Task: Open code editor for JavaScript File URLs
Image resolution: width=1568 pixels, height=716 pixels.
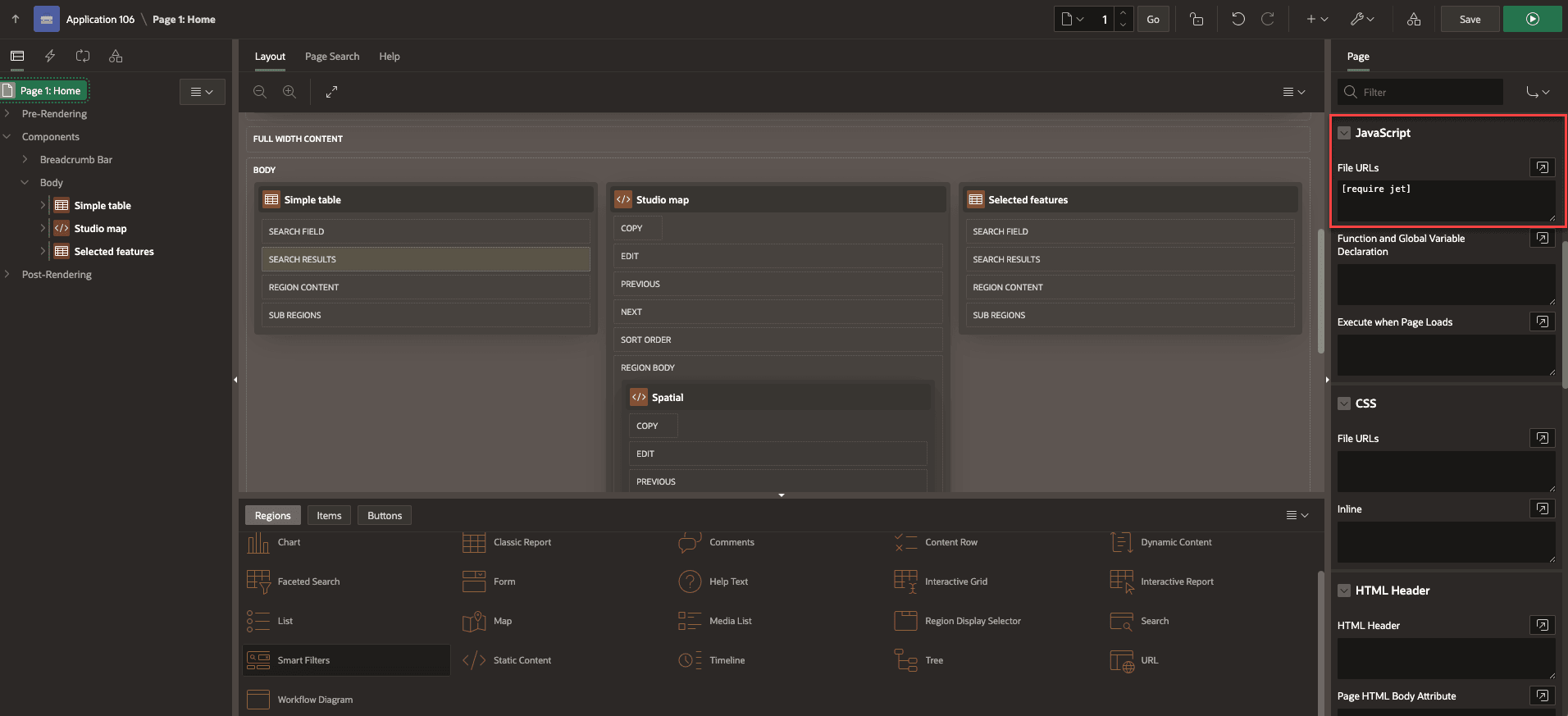Action: tap(1543, 167)
